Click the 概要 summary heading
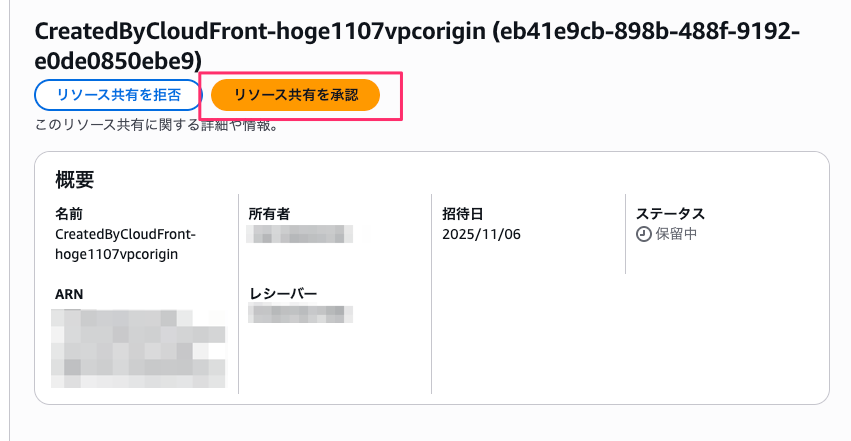The image size is (851, 441). point(75,180)
